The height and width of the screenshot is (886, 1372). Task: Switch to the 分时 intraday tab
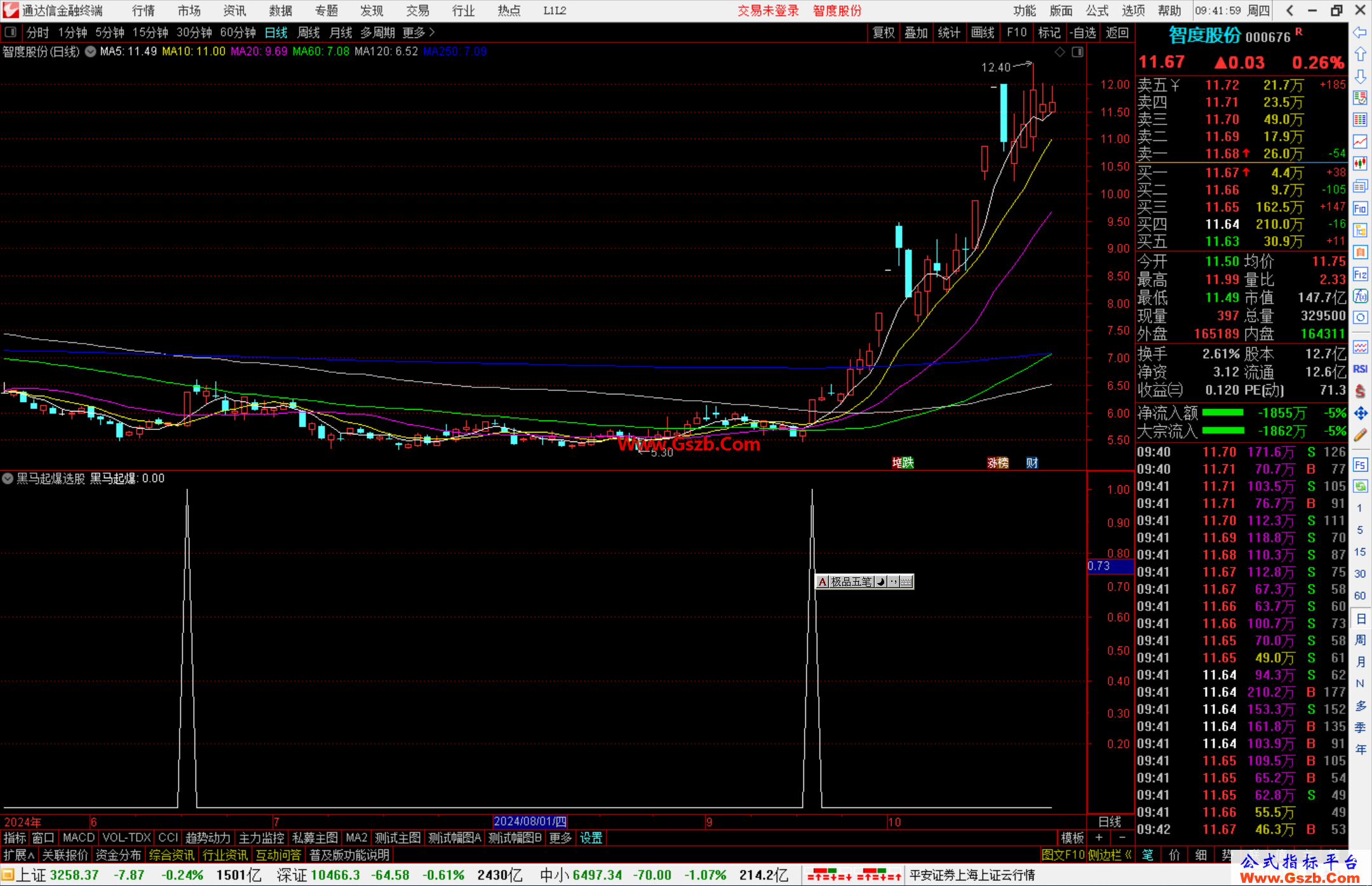click(37, 32)
